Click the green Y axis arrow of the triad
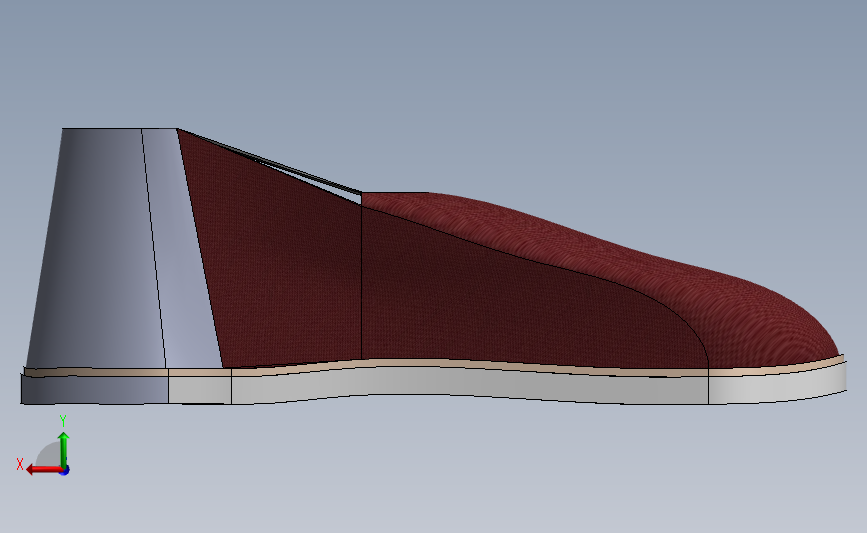 coord(64,451)
